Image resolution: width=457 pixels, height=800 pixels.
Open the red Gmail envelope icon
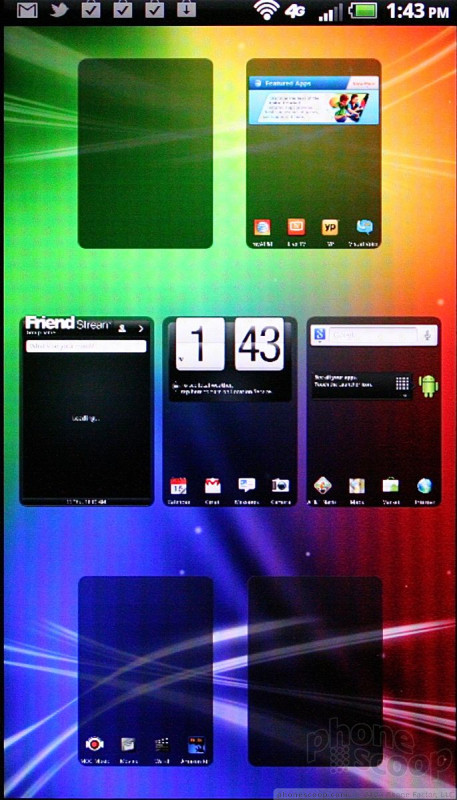pos(213,485)
